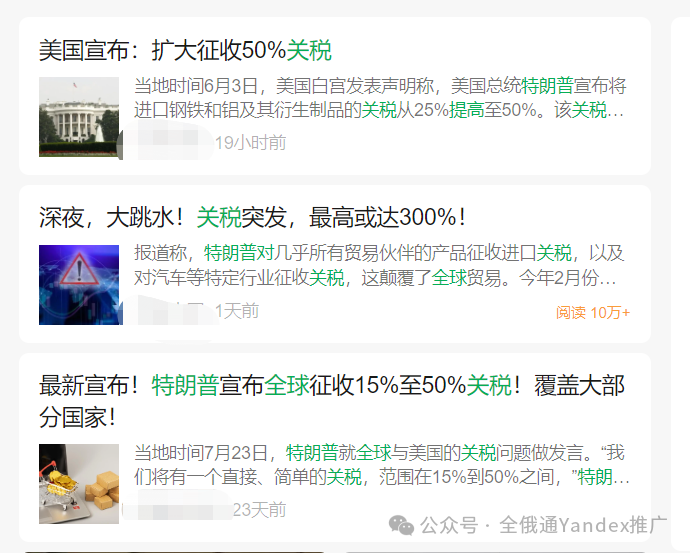Image resolution: width=690 pixels, height=553 pixels.
Task: Click the shopping cart and boxes thumbnail
Action: 79,483
